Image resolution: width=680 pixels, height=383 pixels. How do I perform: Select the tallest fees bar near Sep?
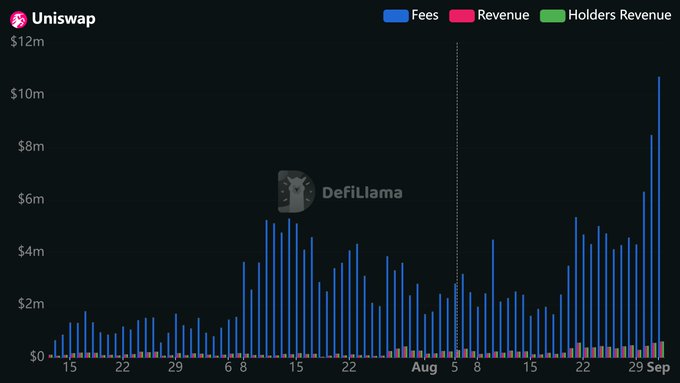coord(659,217)
